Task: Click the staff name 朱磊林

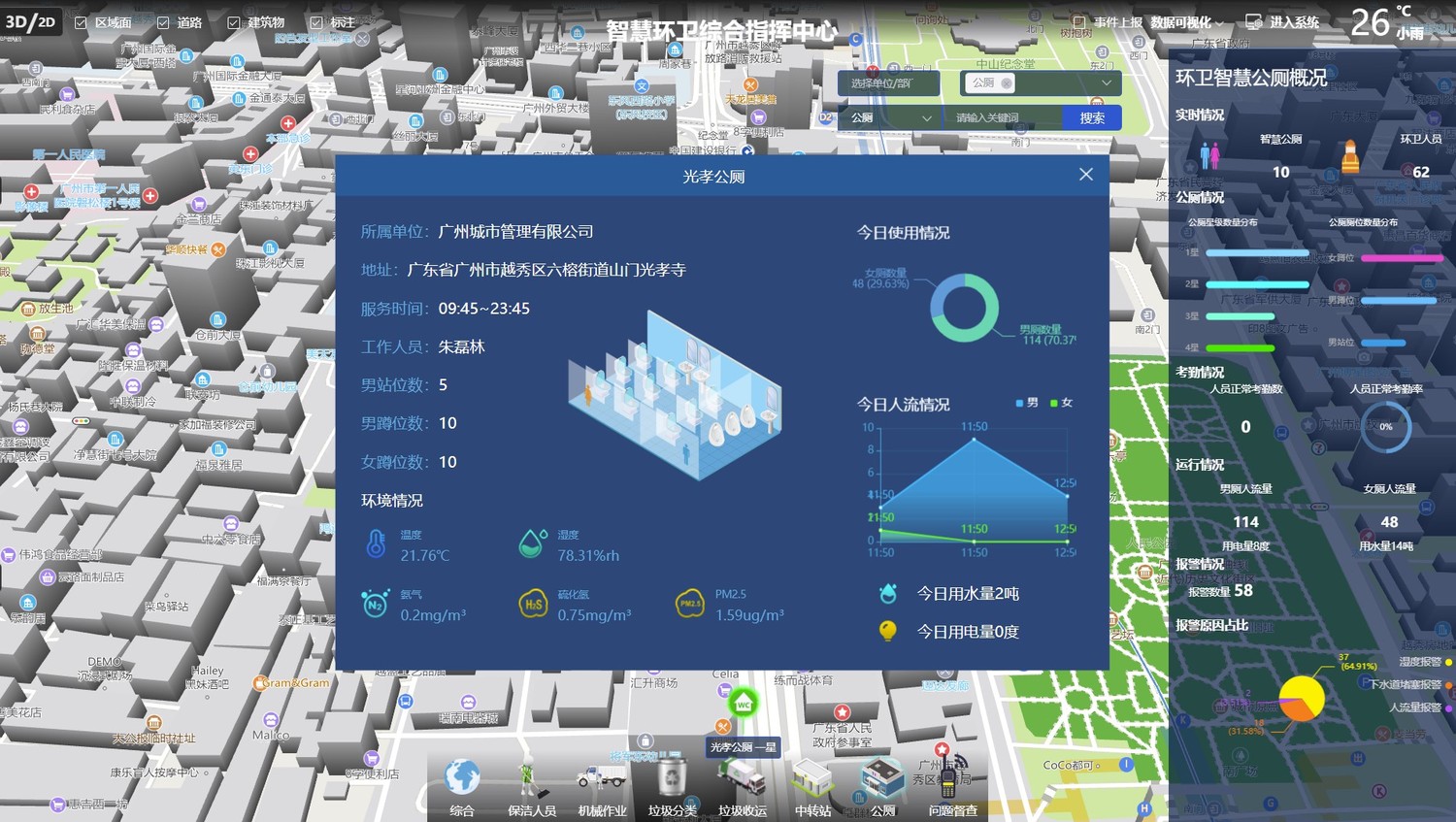Action: tap(461, 346)
